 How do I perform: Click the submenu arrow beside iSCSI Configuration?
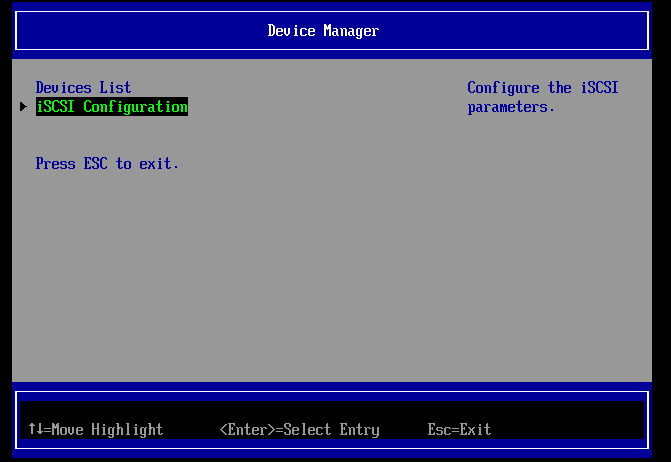point(23,107)
